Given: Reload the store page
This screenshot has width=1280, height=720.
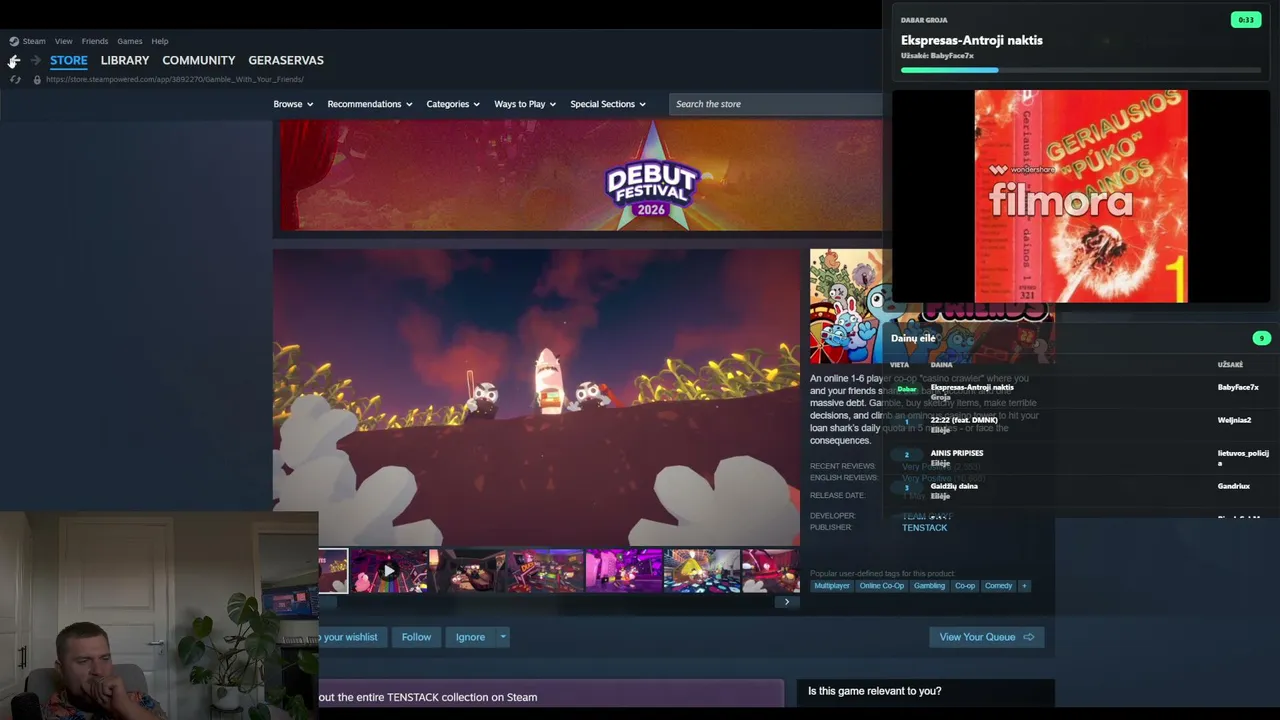Looking at the screenshot, I should pos(15,79).
